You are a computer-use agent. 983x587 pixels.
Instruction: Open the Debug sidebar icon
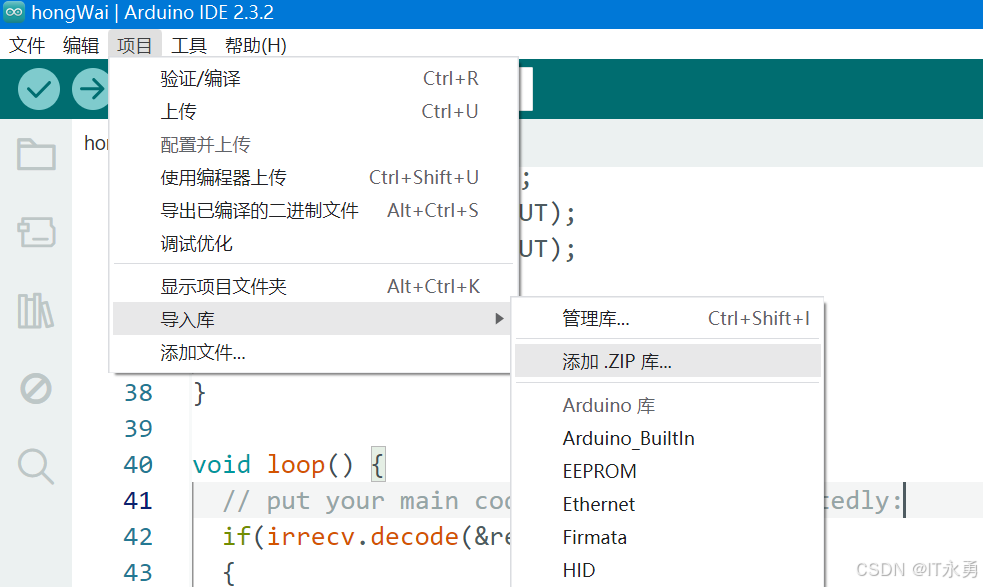click(36, 389)
